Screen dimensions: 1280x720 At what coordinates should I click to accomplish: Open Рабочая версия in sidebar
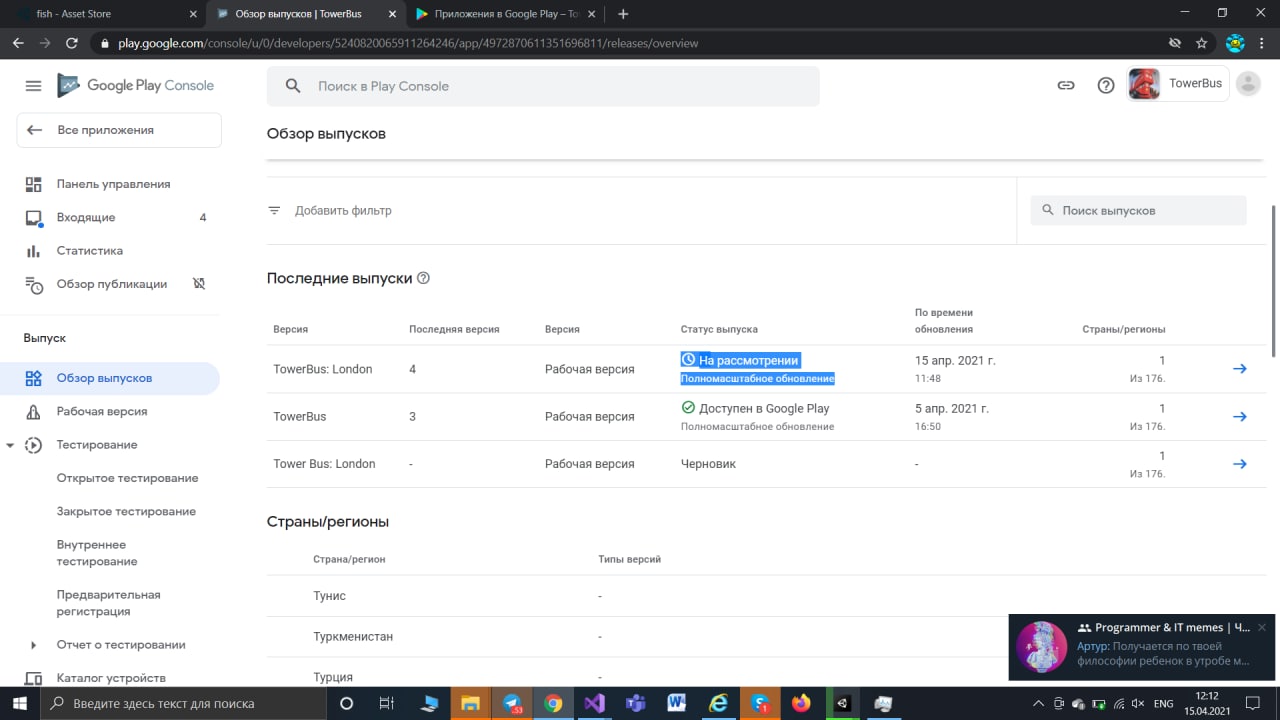click(102, 411)
